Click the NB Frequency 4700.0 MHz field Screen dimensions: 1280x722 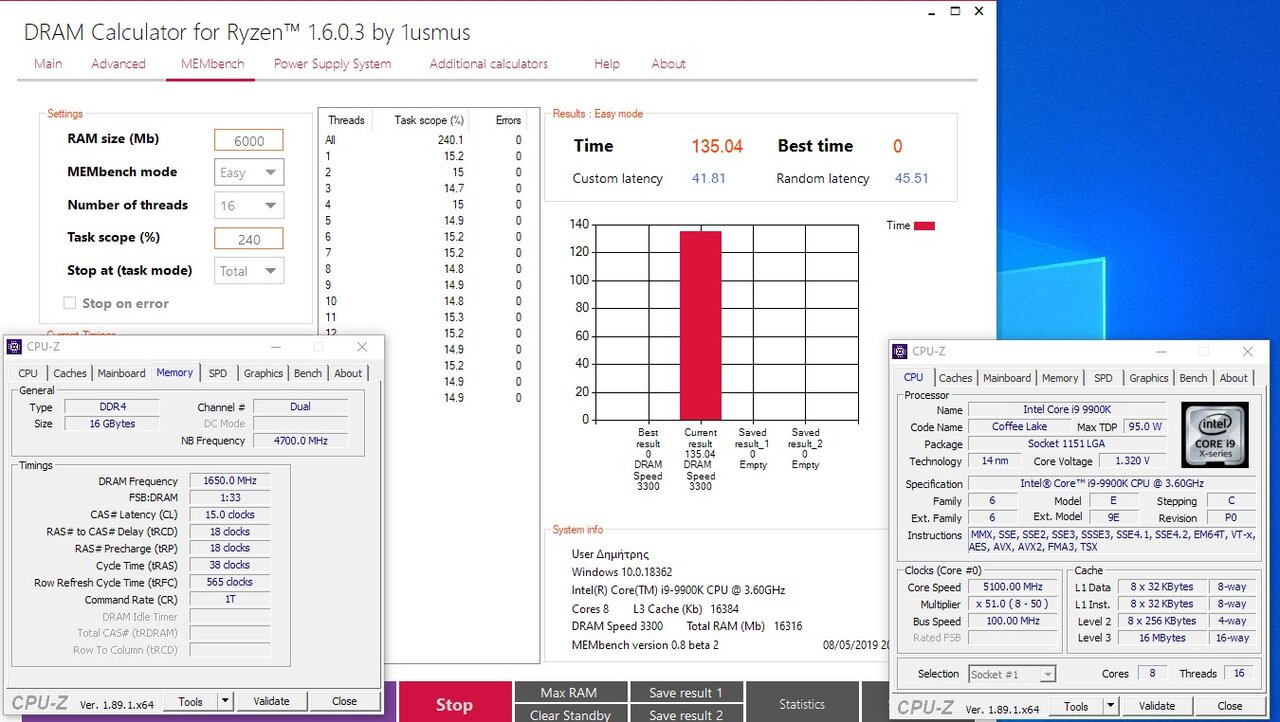coord(300,441)
